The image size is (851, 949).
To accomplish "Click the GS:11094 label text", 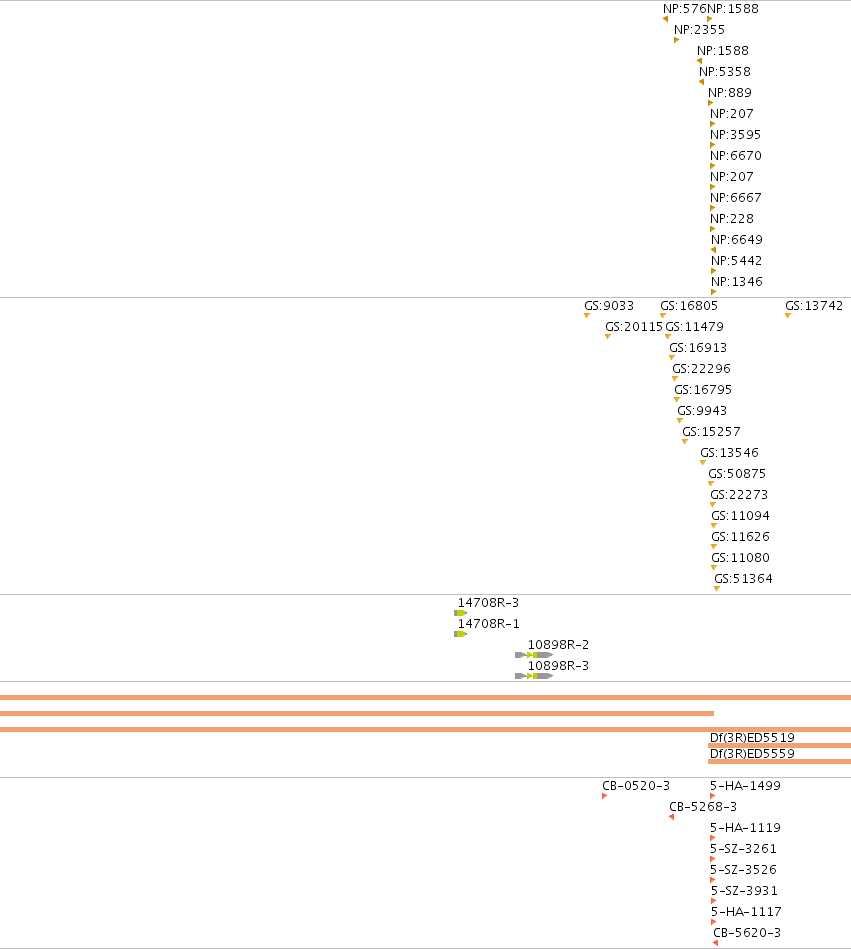I will click(740, 516).
